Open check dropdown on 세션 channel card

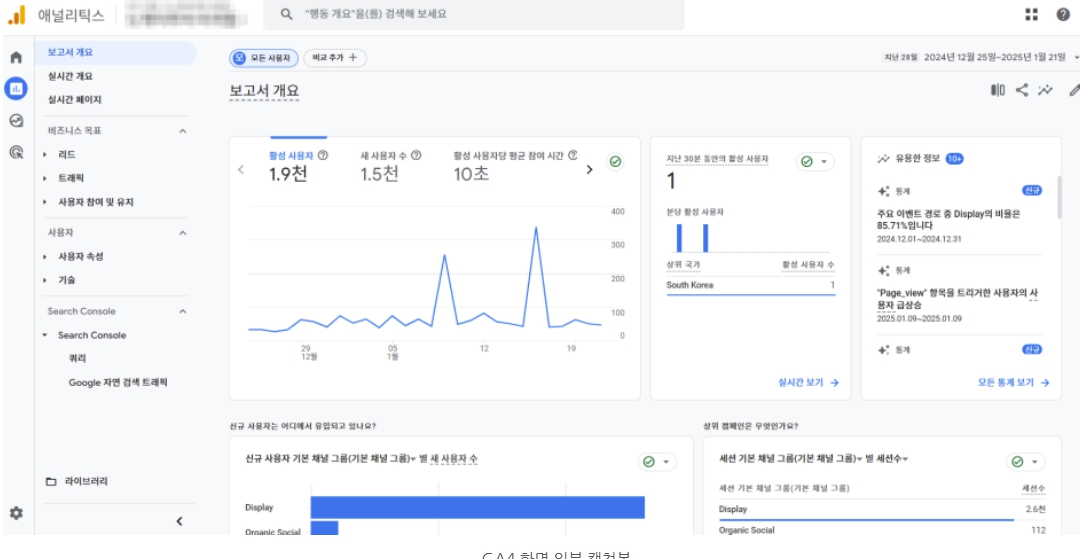pos(1026,462)
